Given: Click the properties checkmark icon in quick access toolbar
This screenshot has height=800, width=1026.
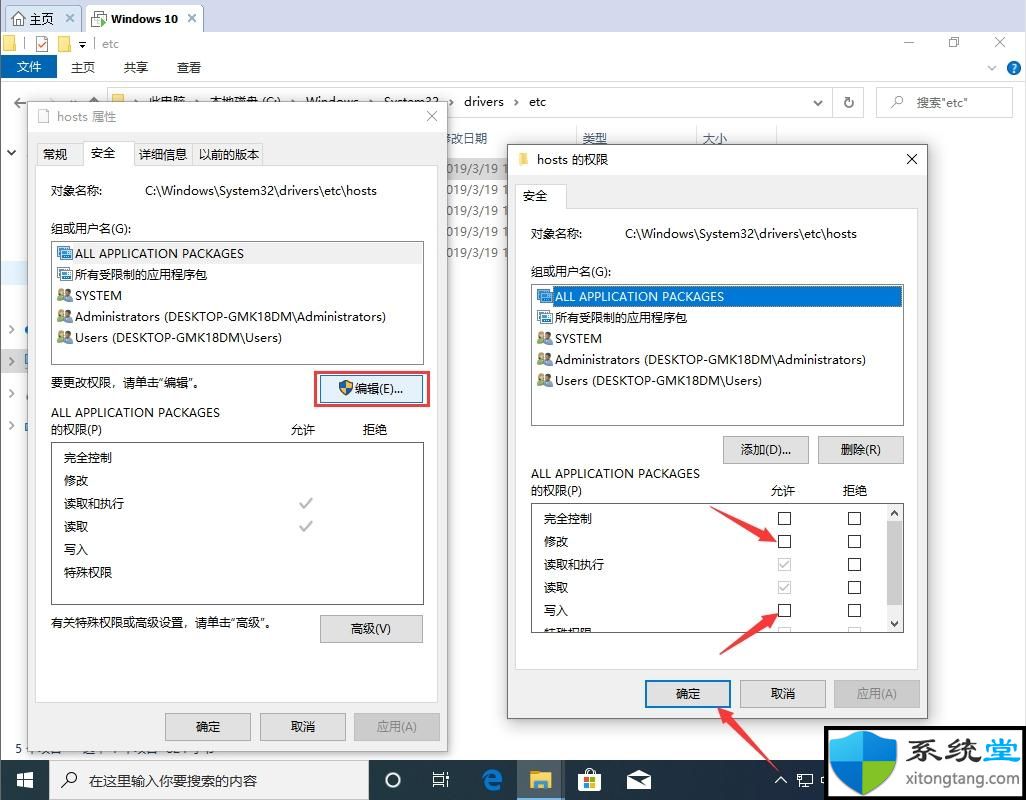Looking at the screenshot, I should click(42, 44).
